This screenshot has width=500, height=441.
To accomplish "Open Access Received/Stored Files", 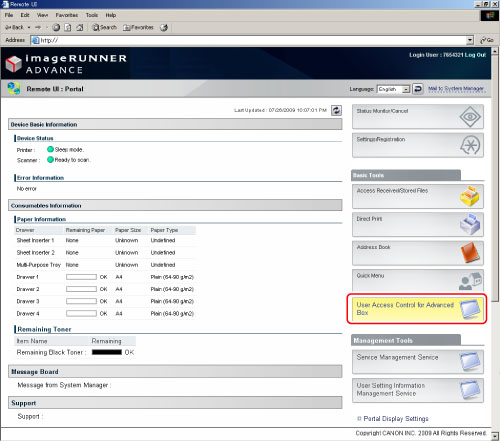I will pos(418,197).
